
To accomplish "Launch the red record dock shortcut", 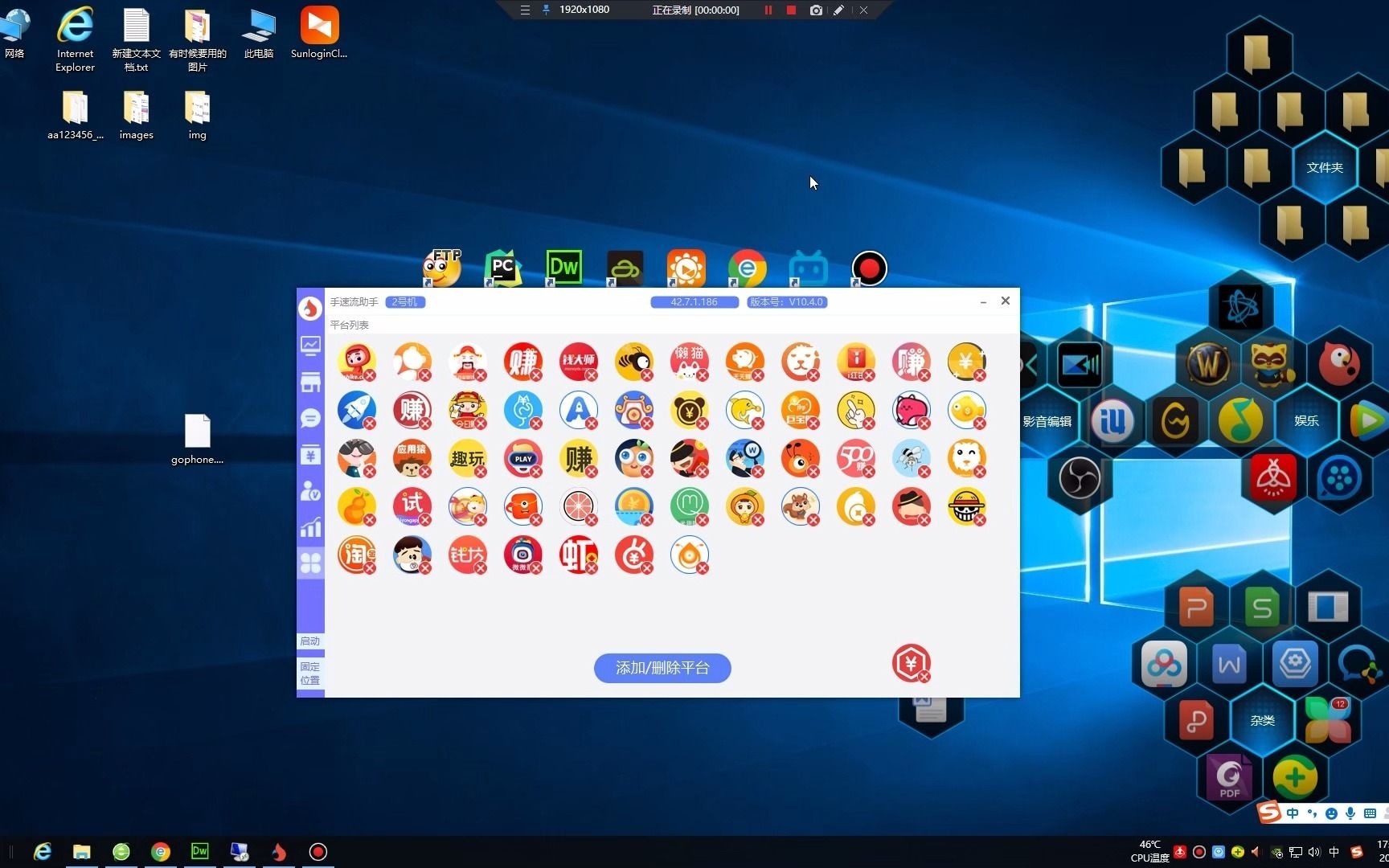I will point(869,268).
